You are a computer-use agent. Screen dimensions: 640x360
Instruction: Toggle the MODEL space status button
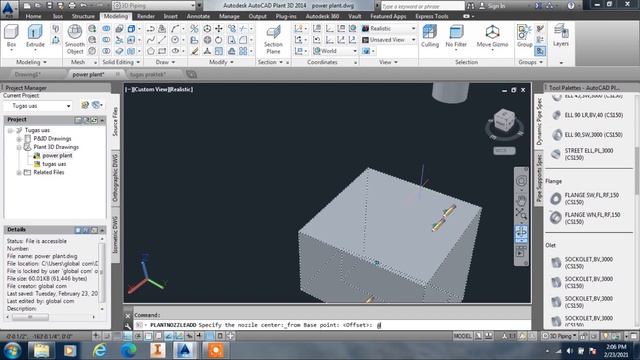pos(462,336)
